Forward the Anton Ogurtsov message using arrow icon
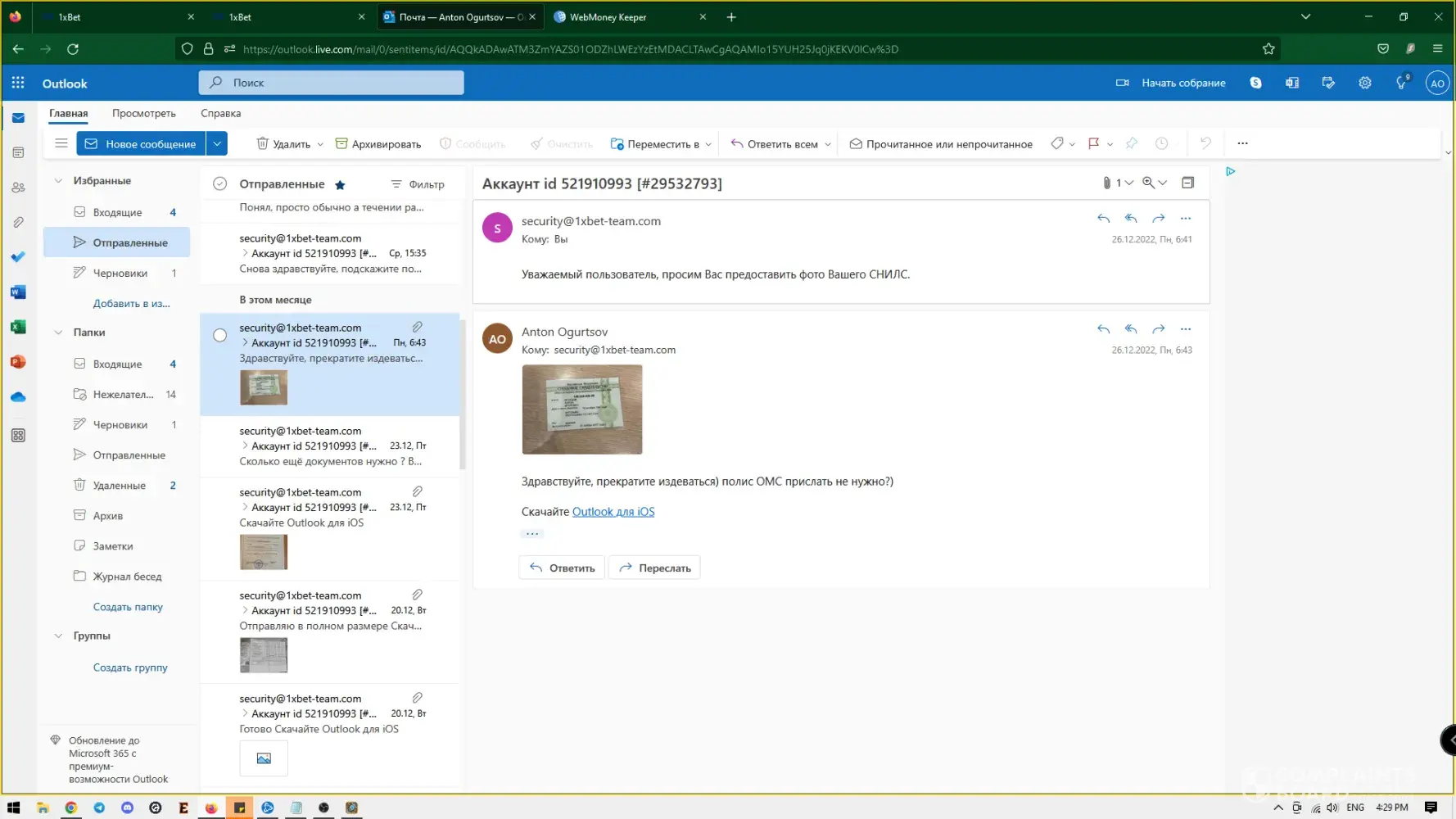 (x=1158, y=329)
